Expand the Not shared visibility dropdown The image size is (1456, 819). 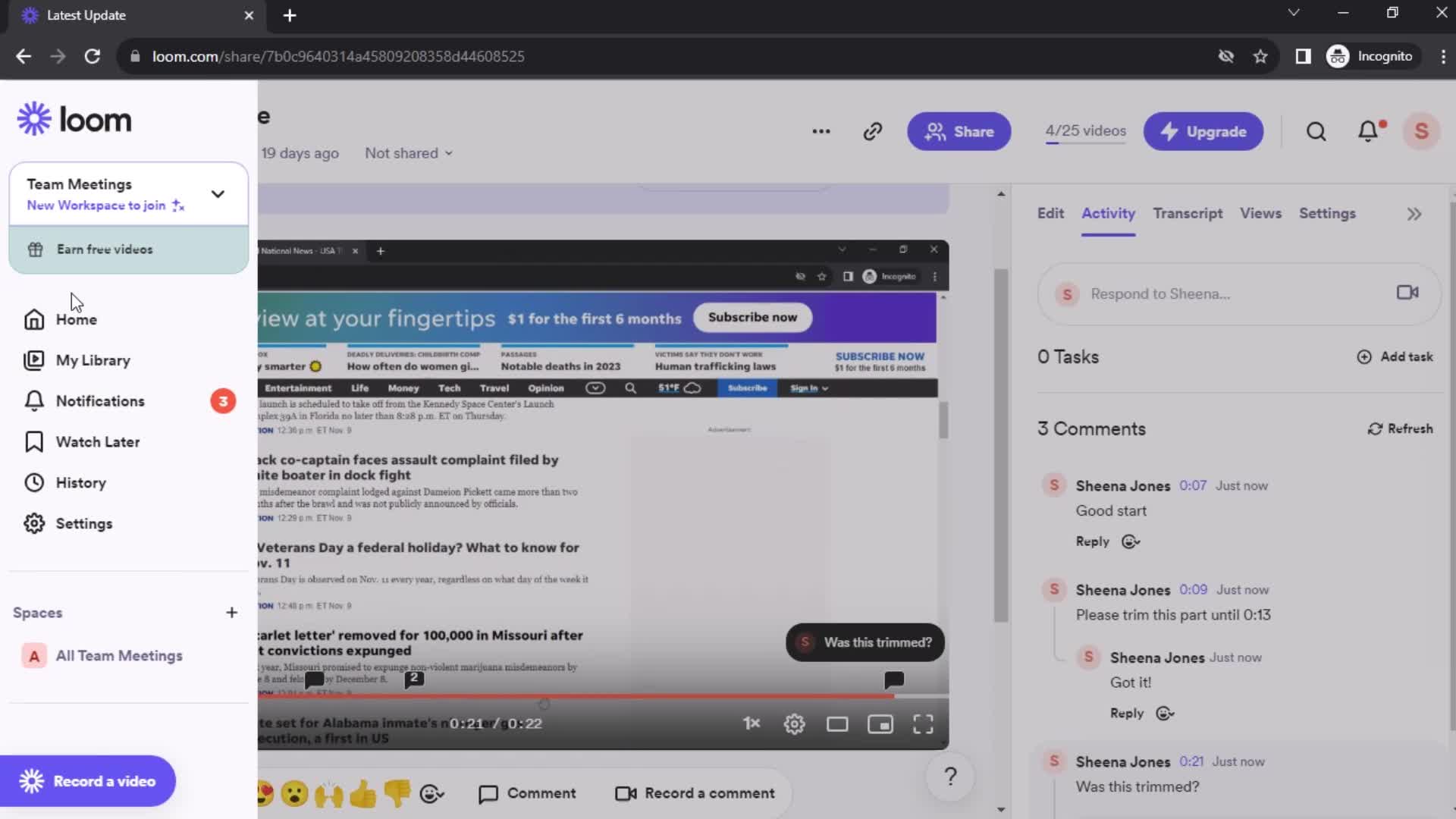click(408, 152)
